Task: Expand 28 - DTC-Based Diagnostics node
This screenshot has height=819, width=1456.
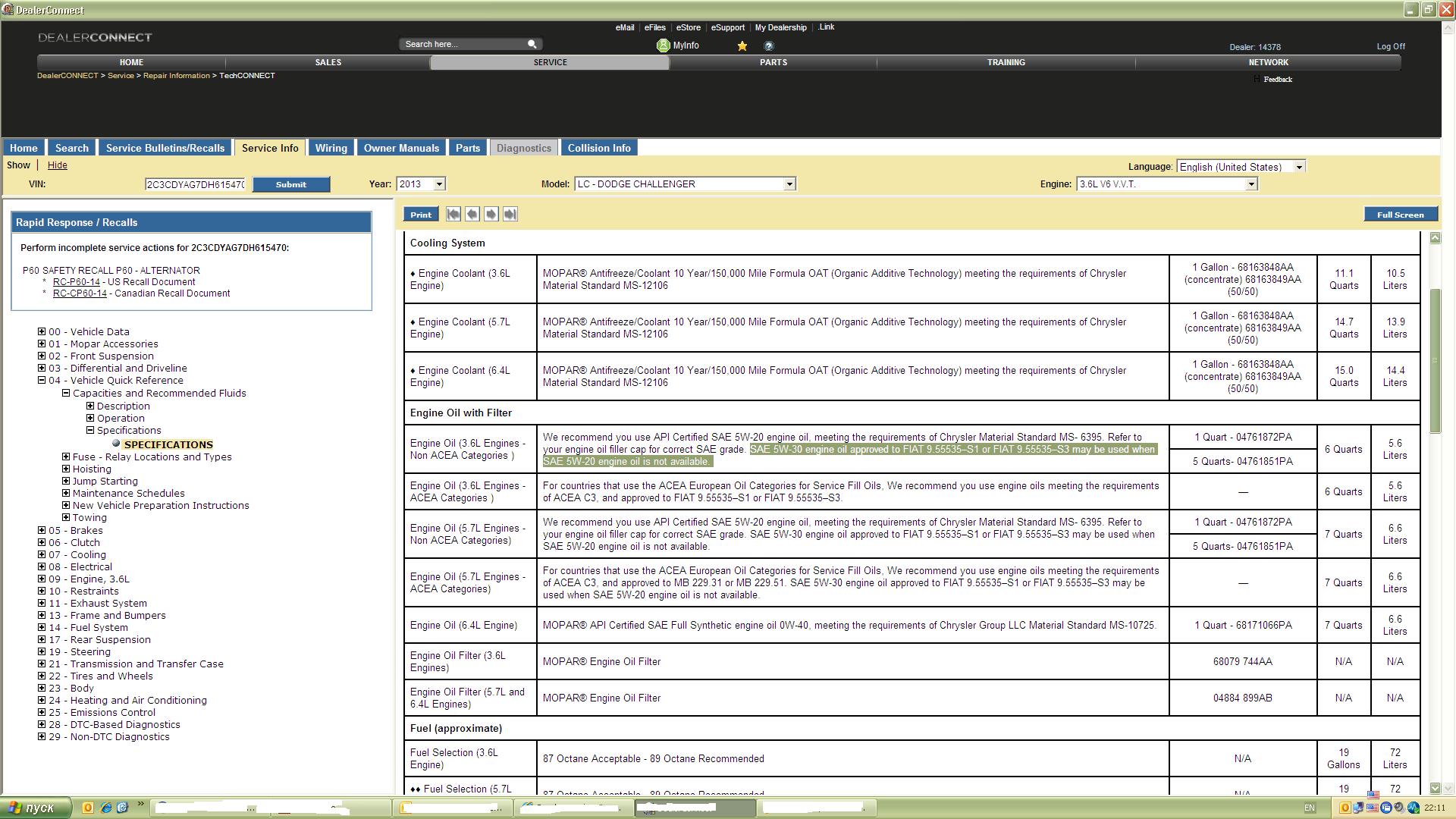Action: [42, 724]
